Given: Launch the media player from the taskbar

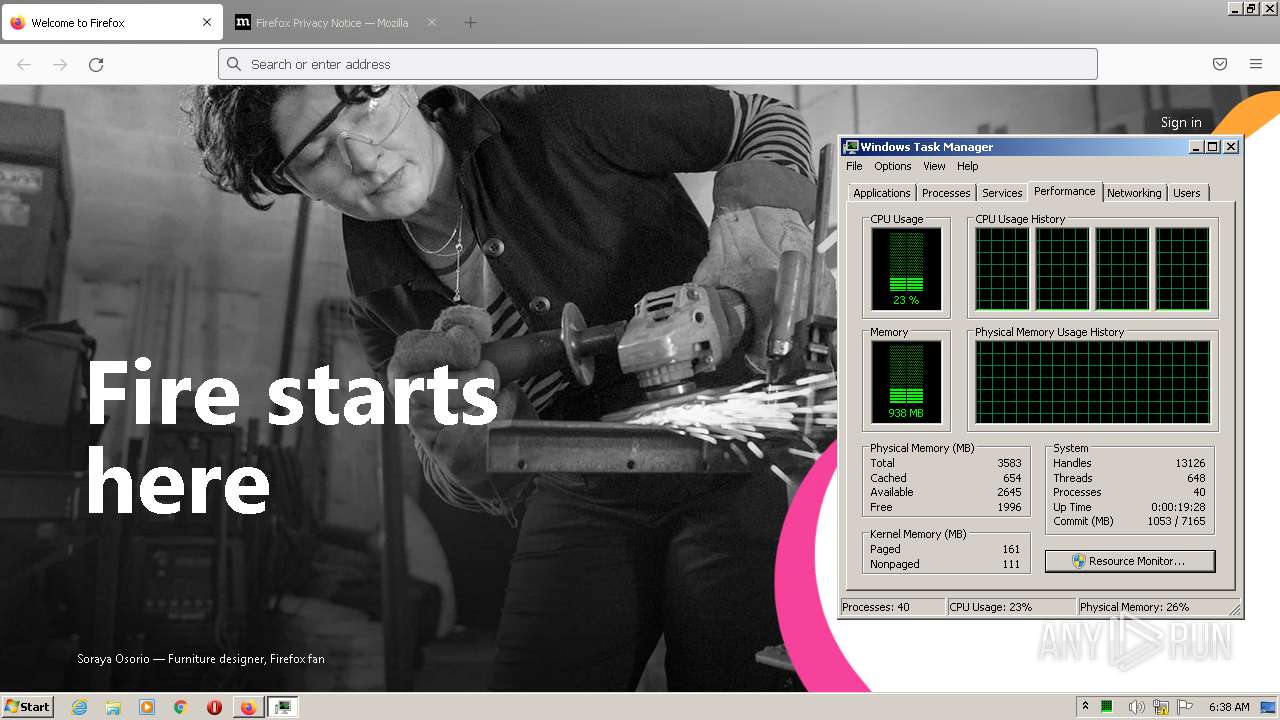Looking at the screenshot, I should tap(147, 707).
